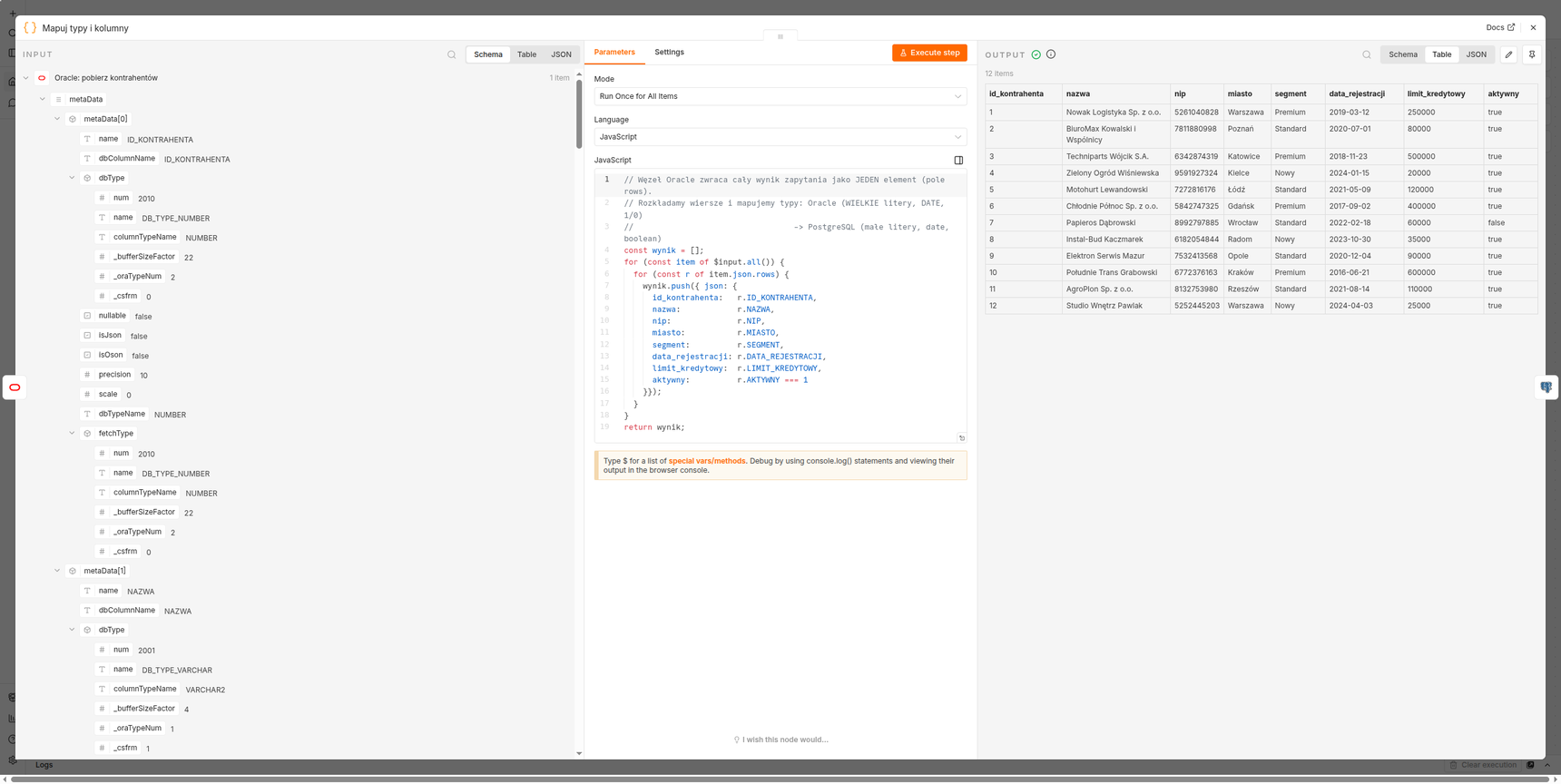Screen dimensions: 1561x784
Task: Open the Docs link
Action: click(1499, 28)
